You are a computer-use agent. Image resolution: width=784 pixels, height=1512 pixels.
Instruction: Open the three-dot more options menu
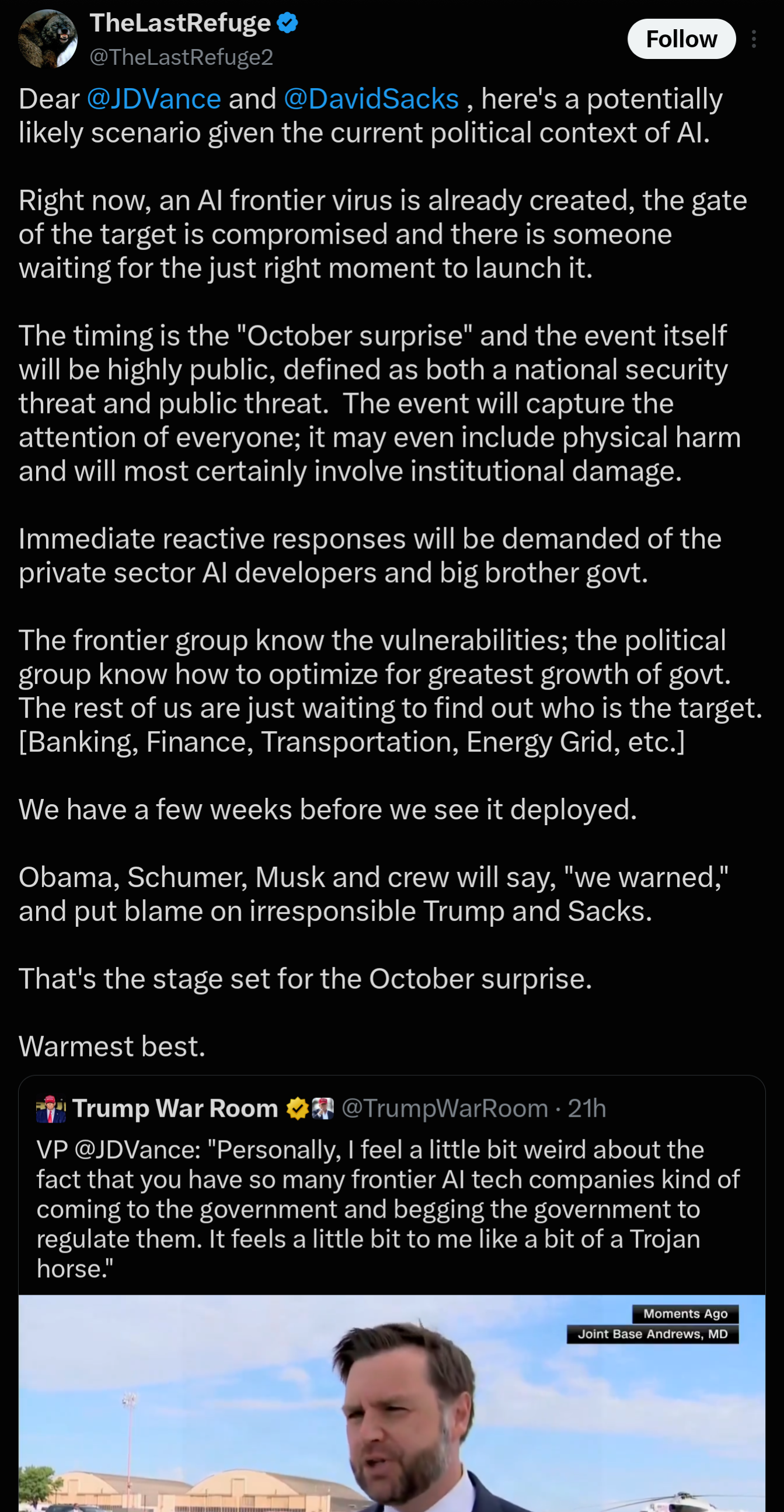tap(754, 39)
